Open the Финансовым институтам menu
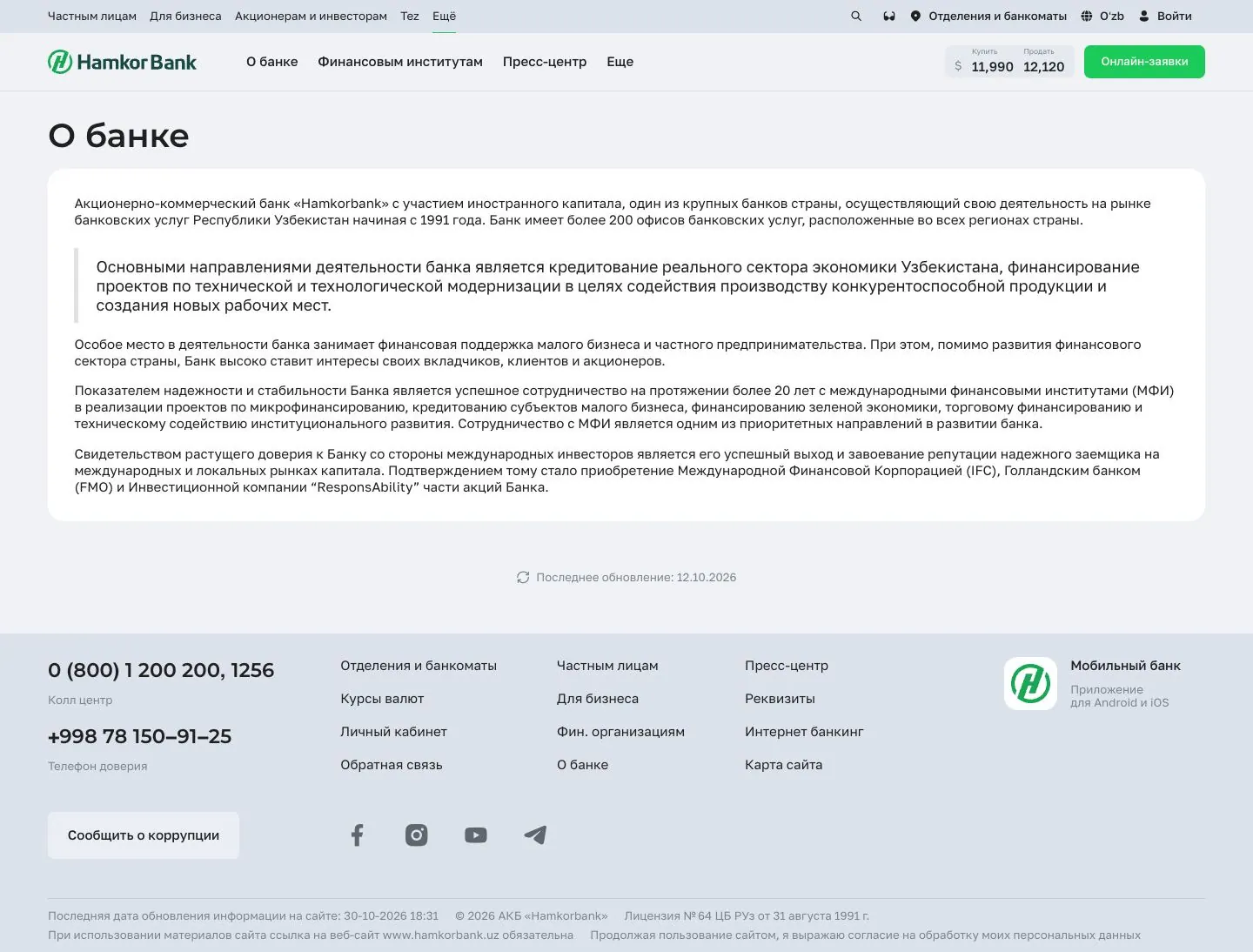The height and width of the screenshot is (952, 1253). tap(400, 62)
